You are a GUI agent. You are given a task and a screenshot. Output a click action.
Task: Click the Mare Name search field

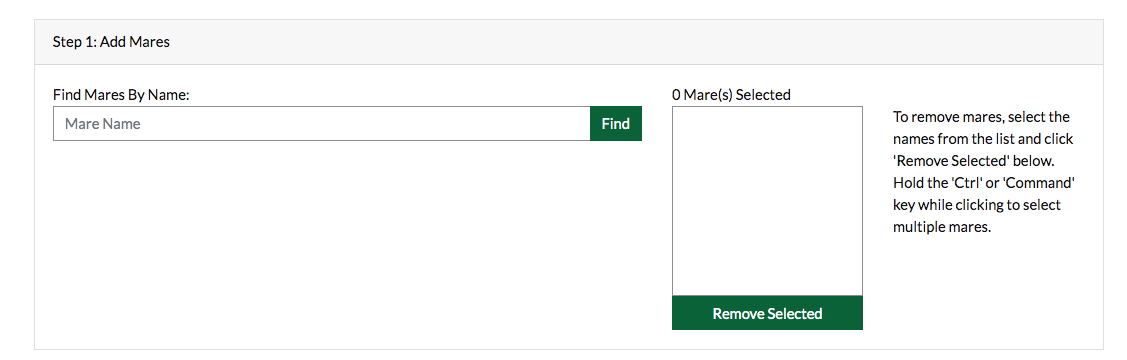coord(321,124)
